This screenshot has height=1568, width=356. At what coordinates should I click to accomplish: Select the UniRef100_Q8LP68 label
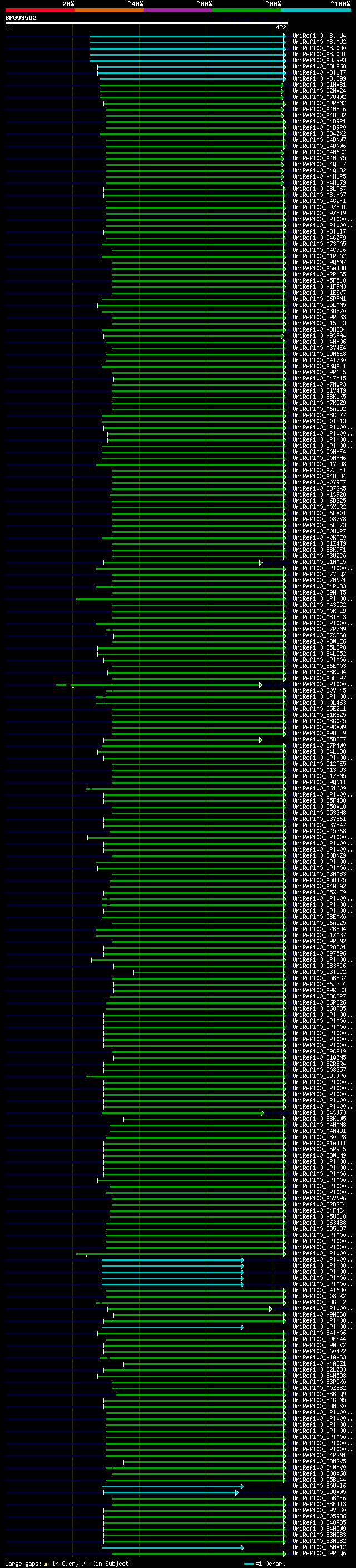[319, 66]
